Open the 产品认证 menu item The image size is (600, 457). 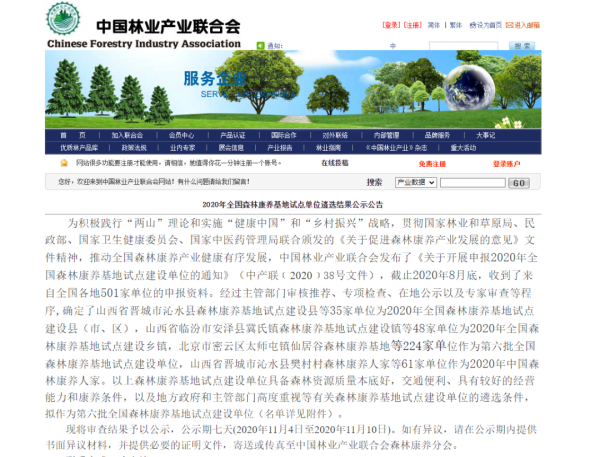point(232,135)
